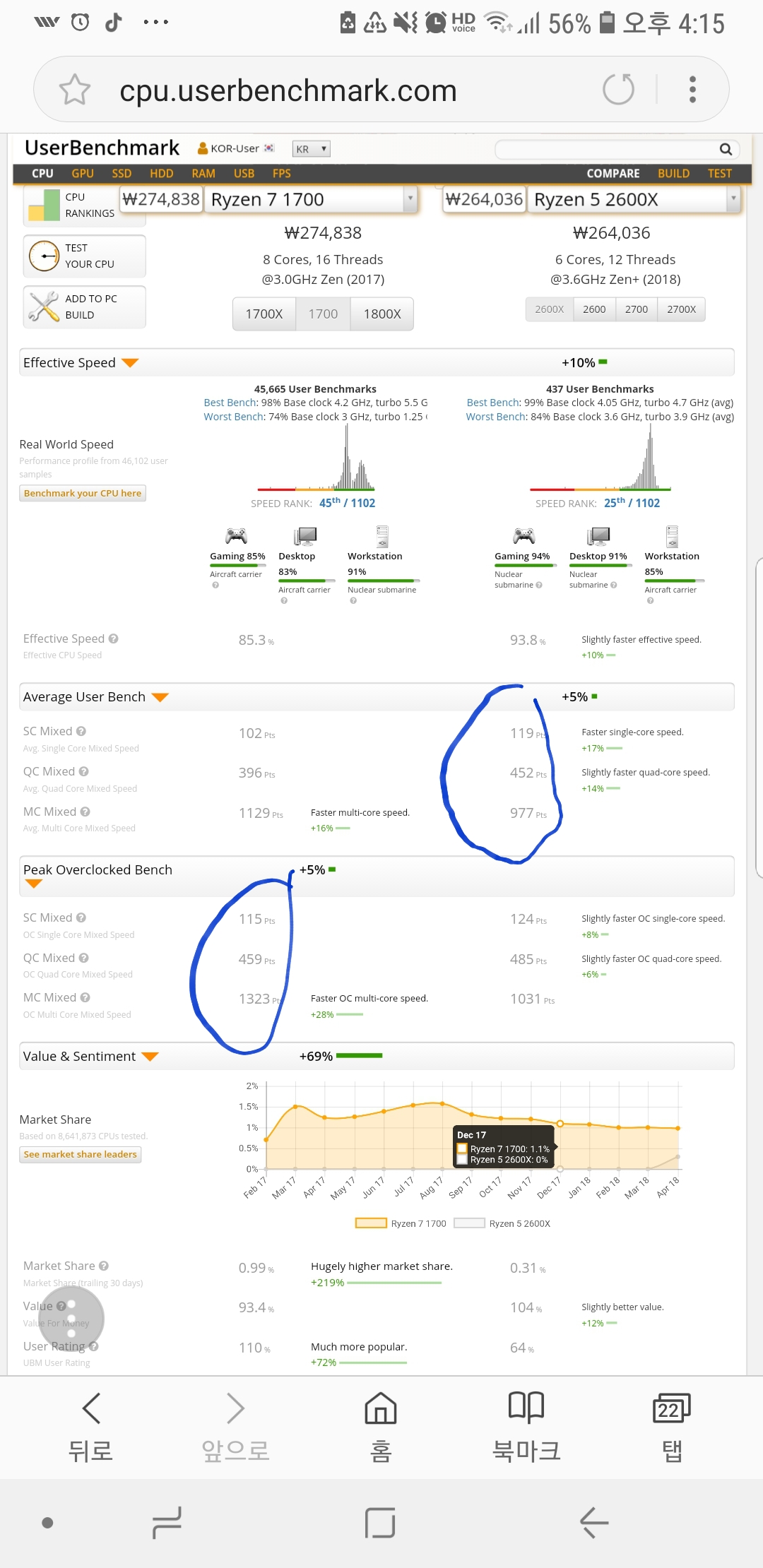The height and width of the screenshot is (1568, 763).
Task: Click the UserBenchmark site logo
Action: click(102, 148)
